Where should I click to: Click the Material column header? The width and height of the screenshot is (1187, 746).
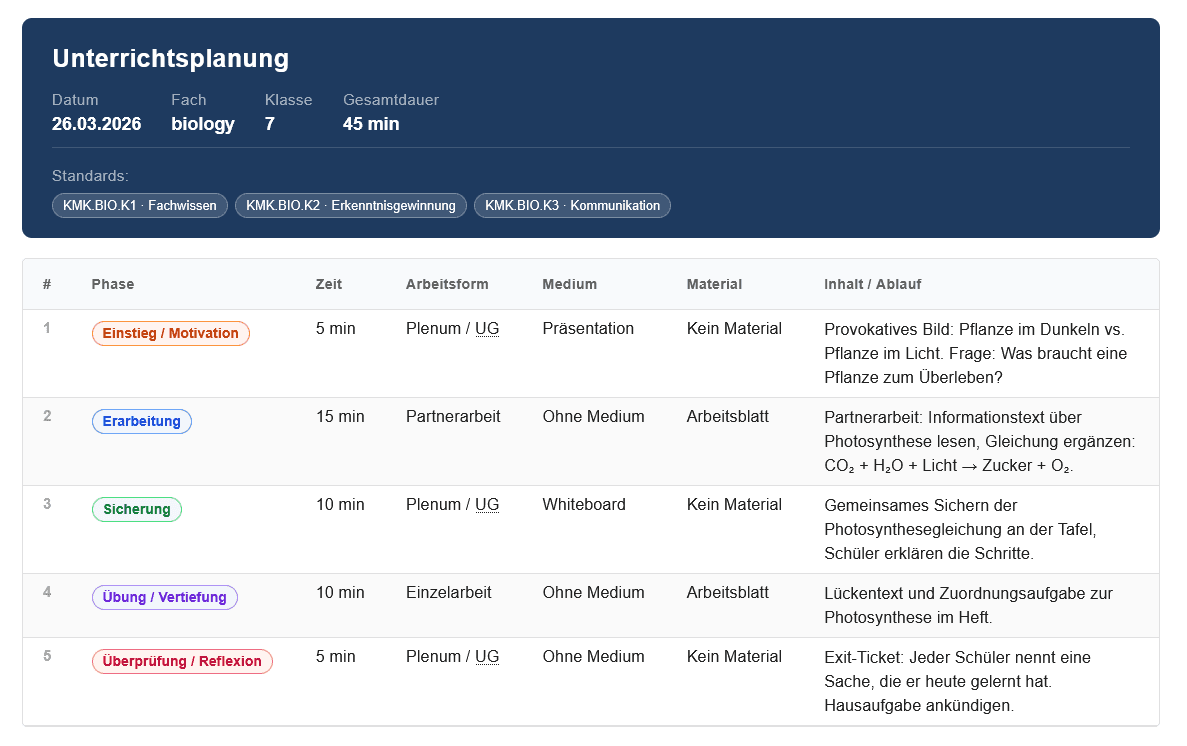pyautogui.click(x=714, y=284)
